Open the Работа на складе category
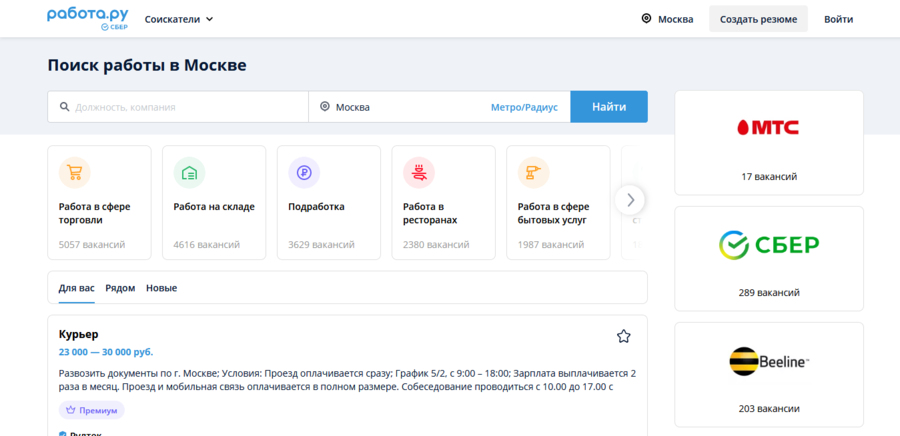This screenshot has width=900, height=436. (214, 203)
